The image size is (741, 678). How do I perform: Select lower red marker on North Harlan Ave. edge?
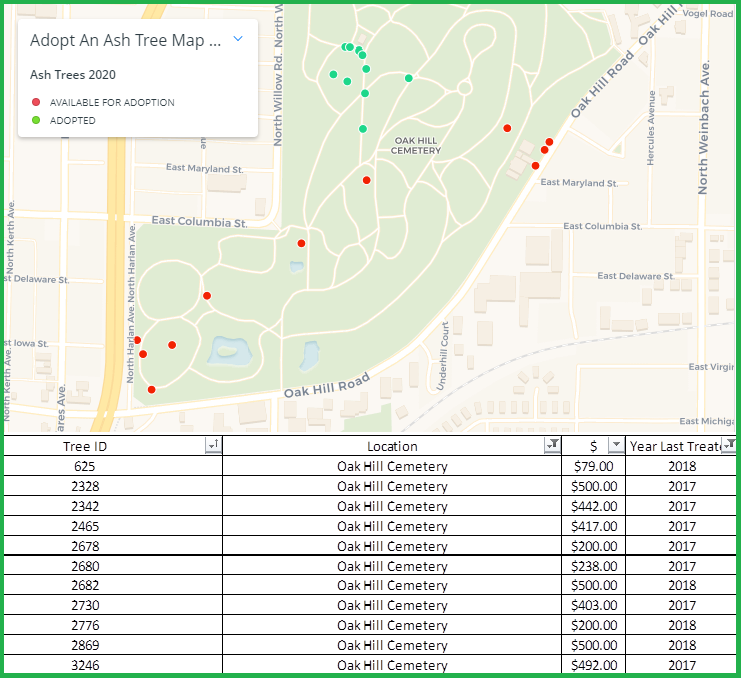pos(143,354)
